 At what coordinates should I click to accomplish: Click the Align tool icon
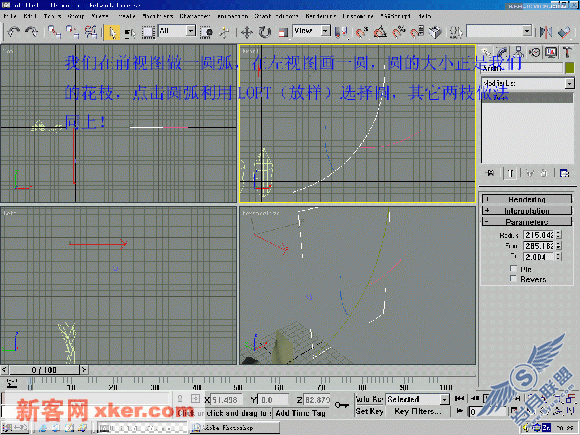(564, 32)
